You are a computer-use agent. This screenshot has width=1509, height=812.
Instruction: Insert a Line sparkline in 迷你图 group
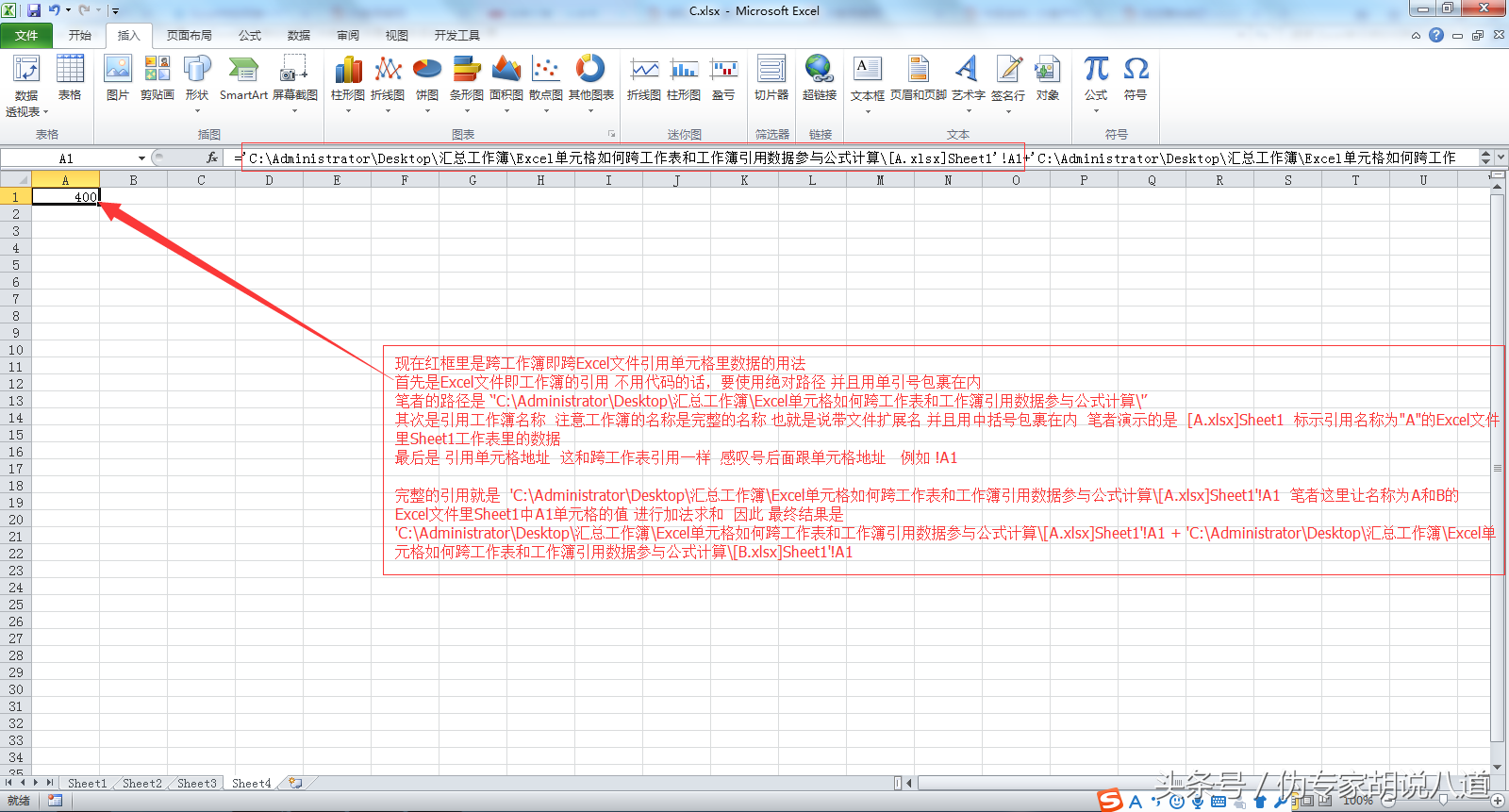coord(644,78)
